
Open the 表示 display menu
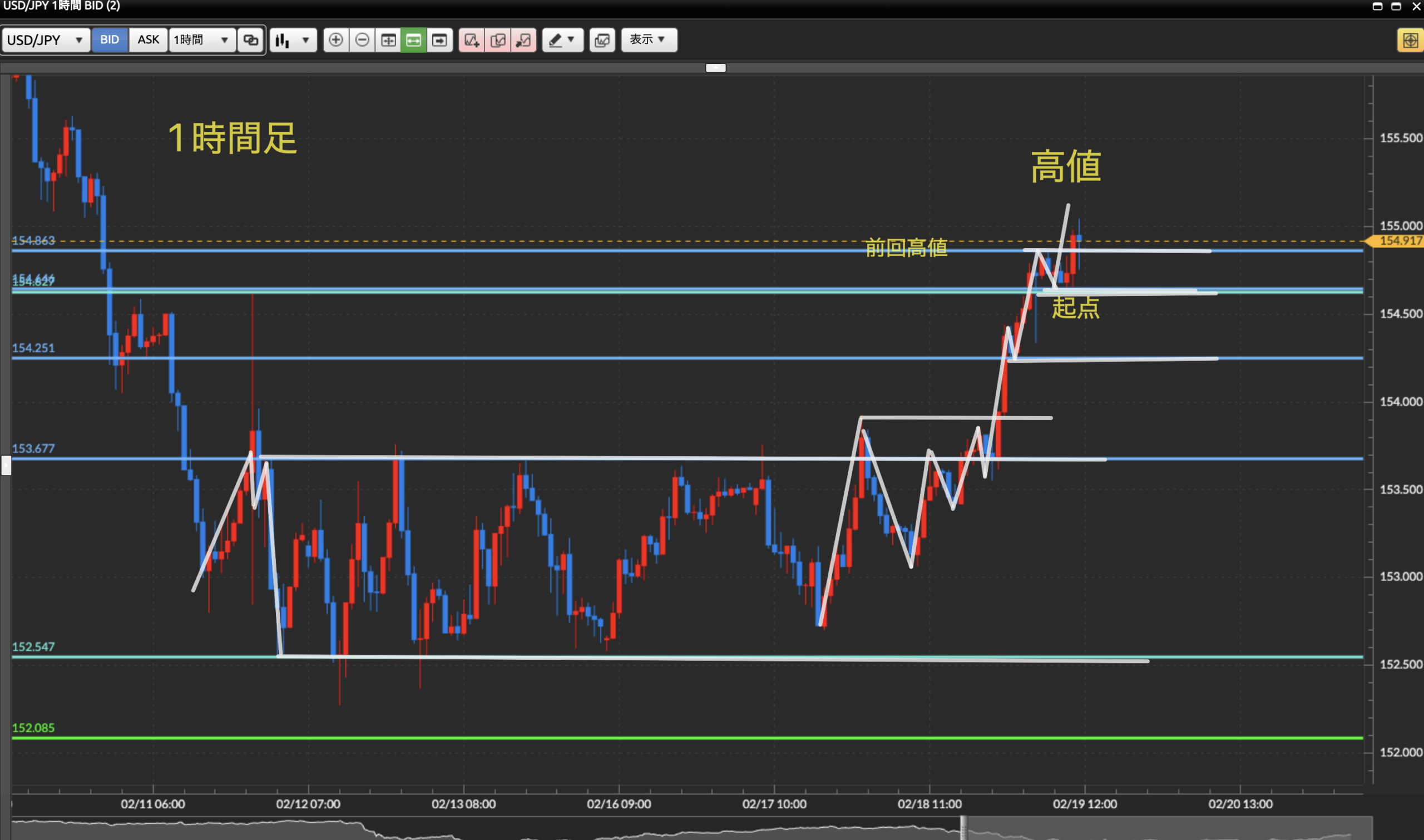649,40
